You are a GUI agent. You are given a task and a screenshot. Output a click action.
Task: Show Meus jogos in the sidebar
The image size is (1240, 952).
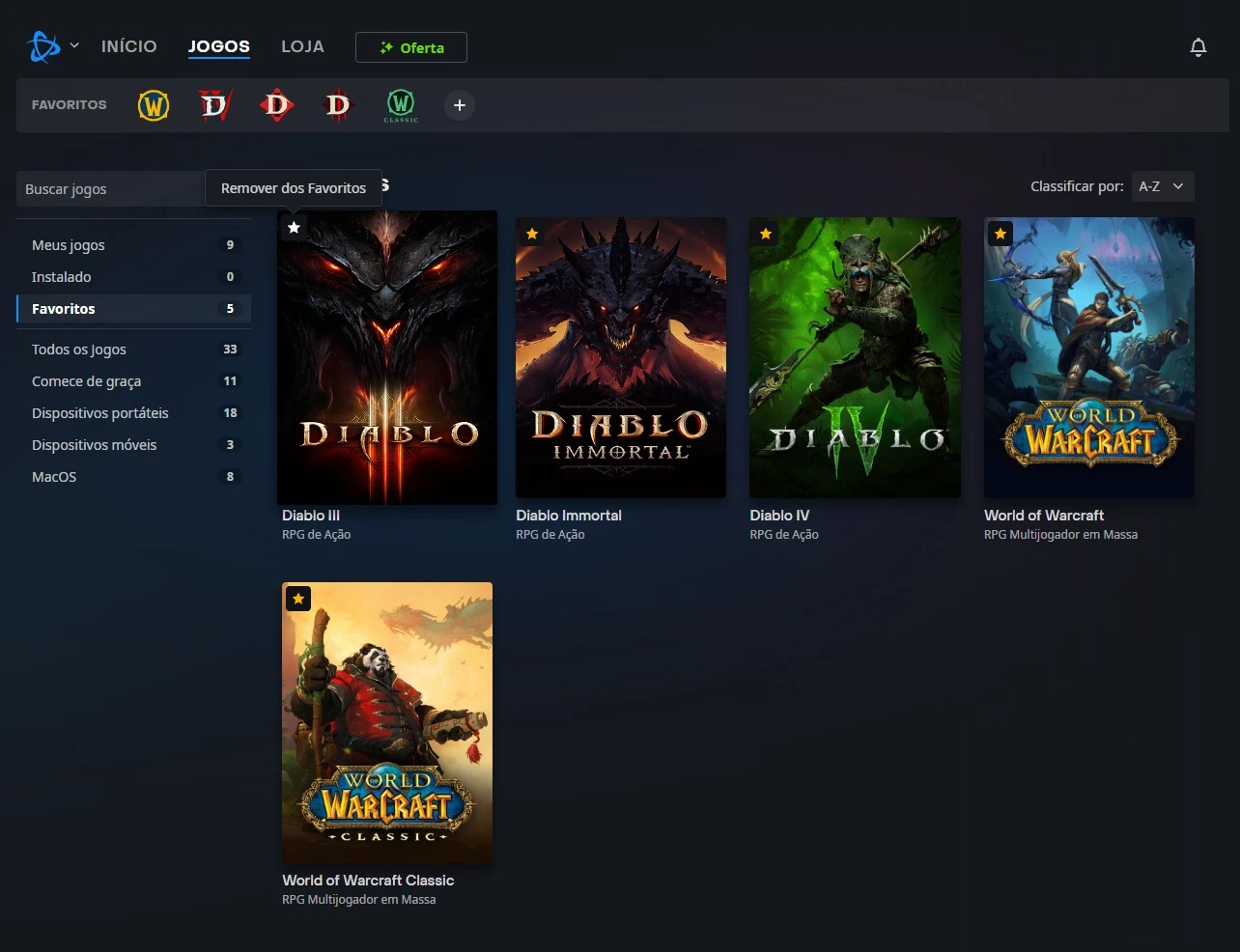(69, 245)
